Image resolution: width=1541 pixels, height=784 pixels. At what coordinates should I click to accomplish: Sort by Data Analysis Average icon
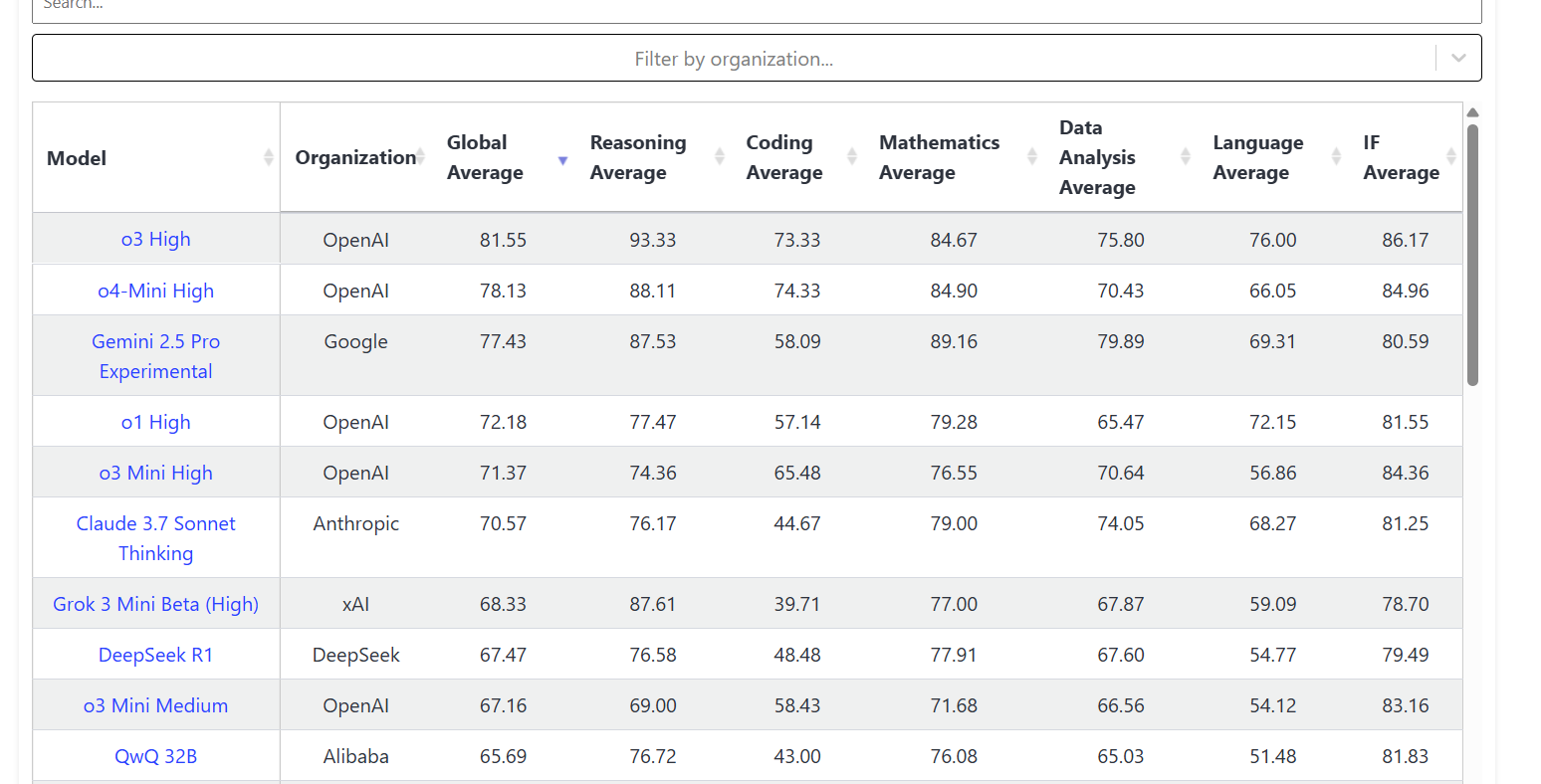point(1185,156)
